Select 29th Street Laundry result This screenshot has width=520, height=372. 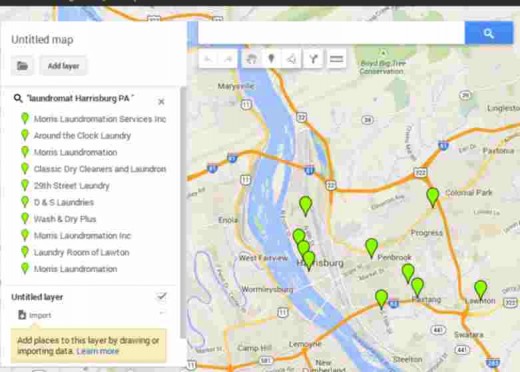[x=72, y=186]
